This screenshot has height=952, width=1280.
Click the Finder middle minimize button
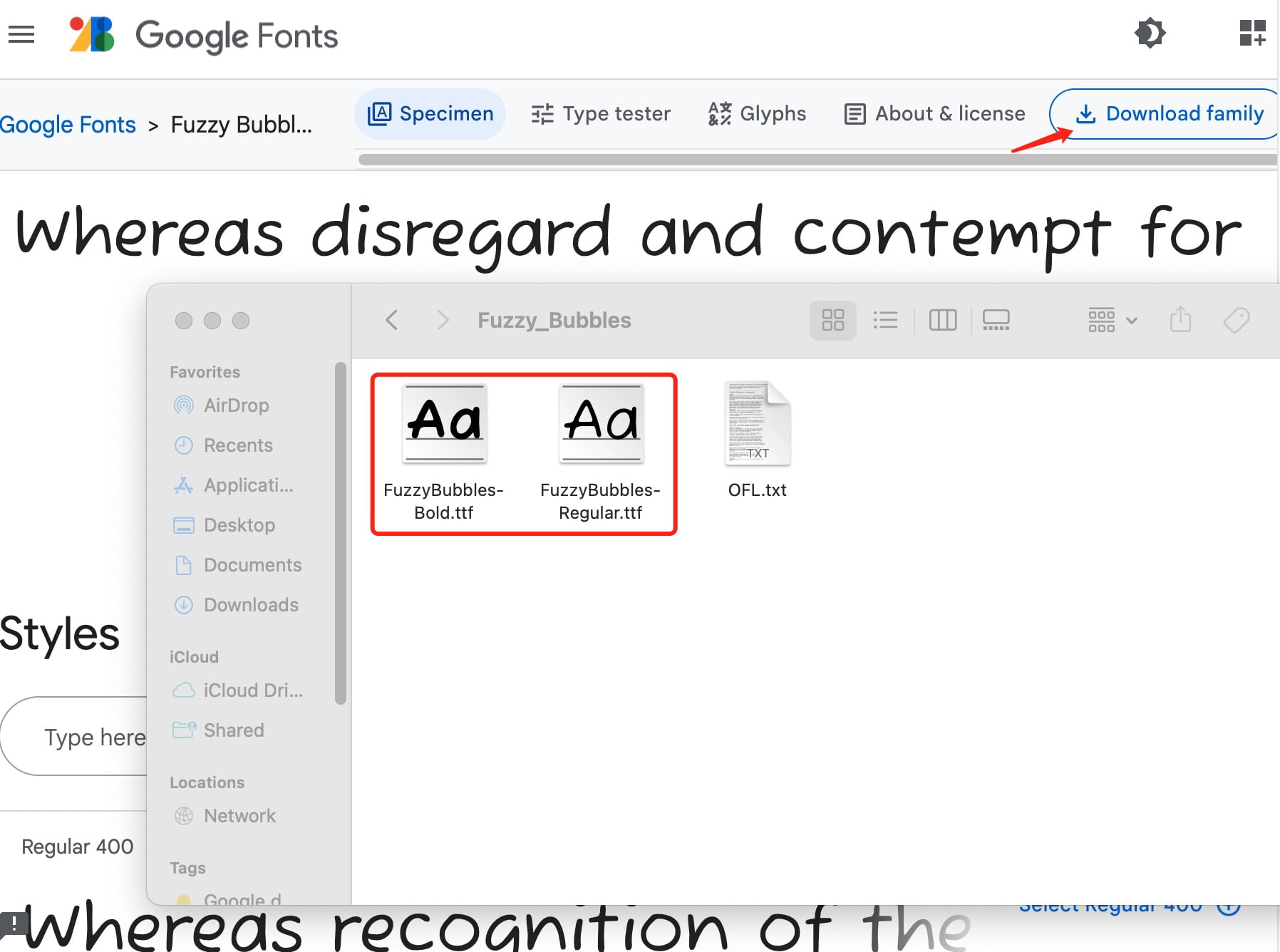click(212, 321)
